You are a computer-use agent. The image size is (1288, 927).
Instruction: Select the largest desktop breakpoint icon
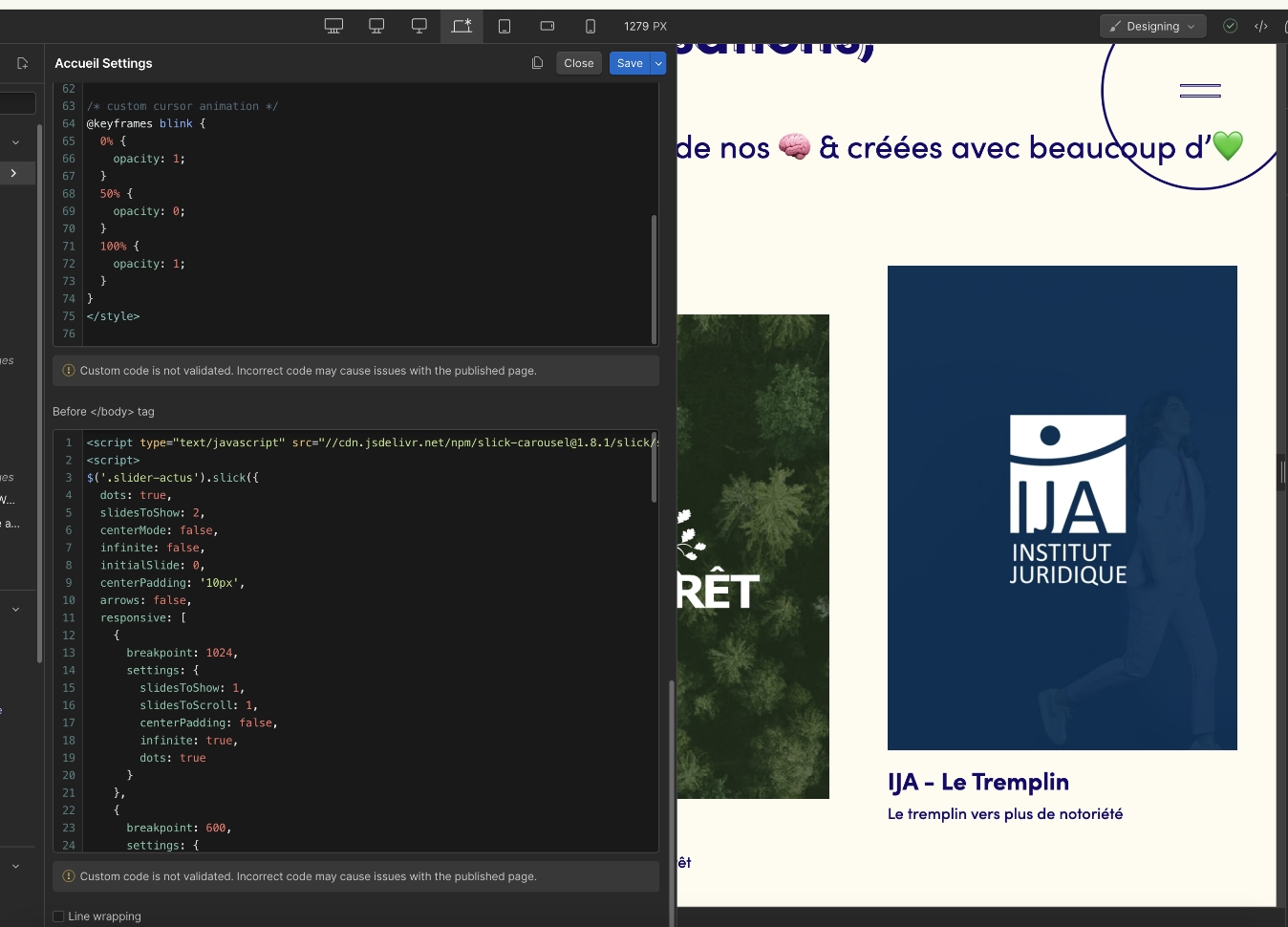pyautogui.click(x=333, y=26)
